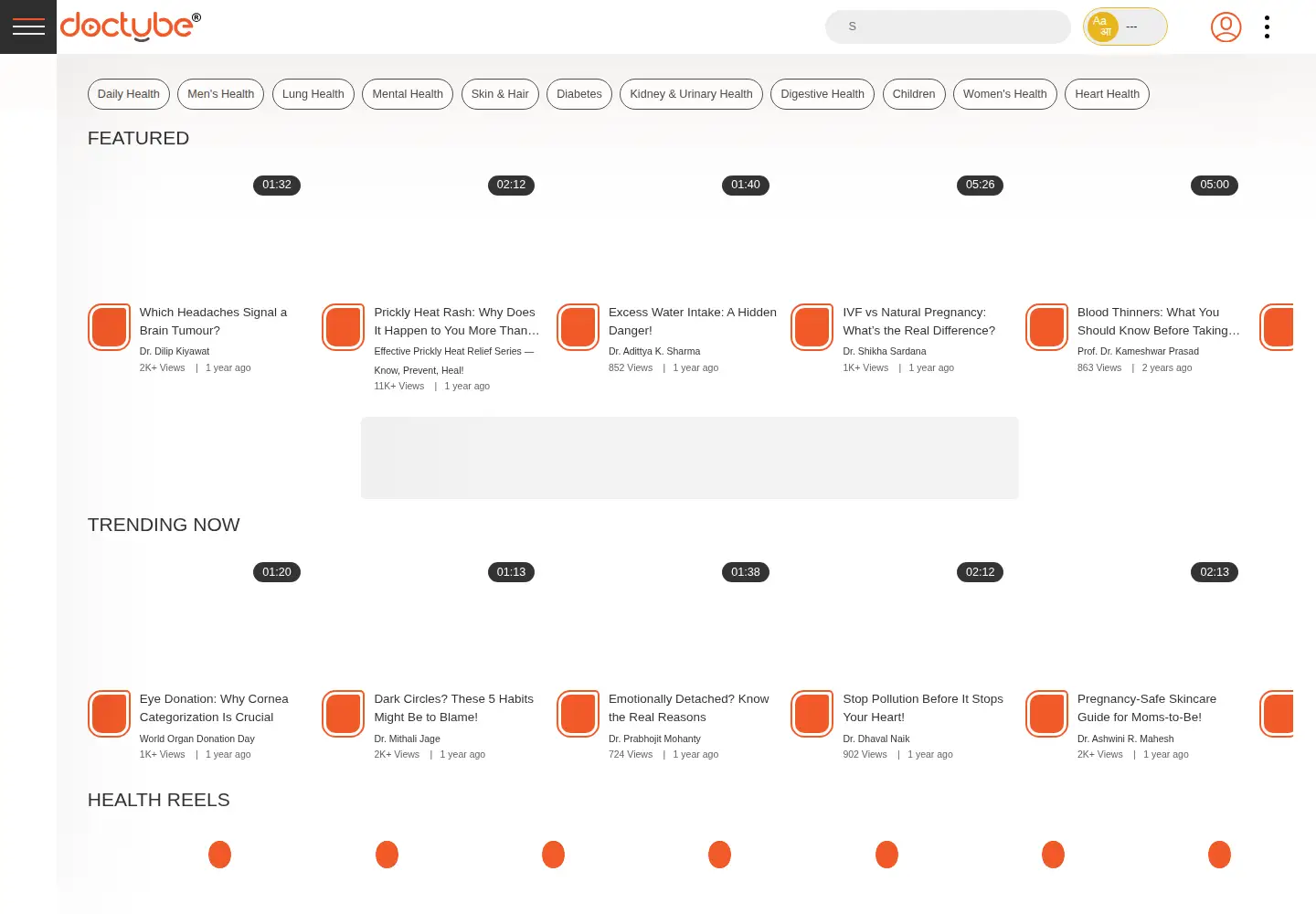1316x914 pixels.
Task: Open 'Which Headaches Signal a Brain Tumour?' title
Action: (213, 322)
